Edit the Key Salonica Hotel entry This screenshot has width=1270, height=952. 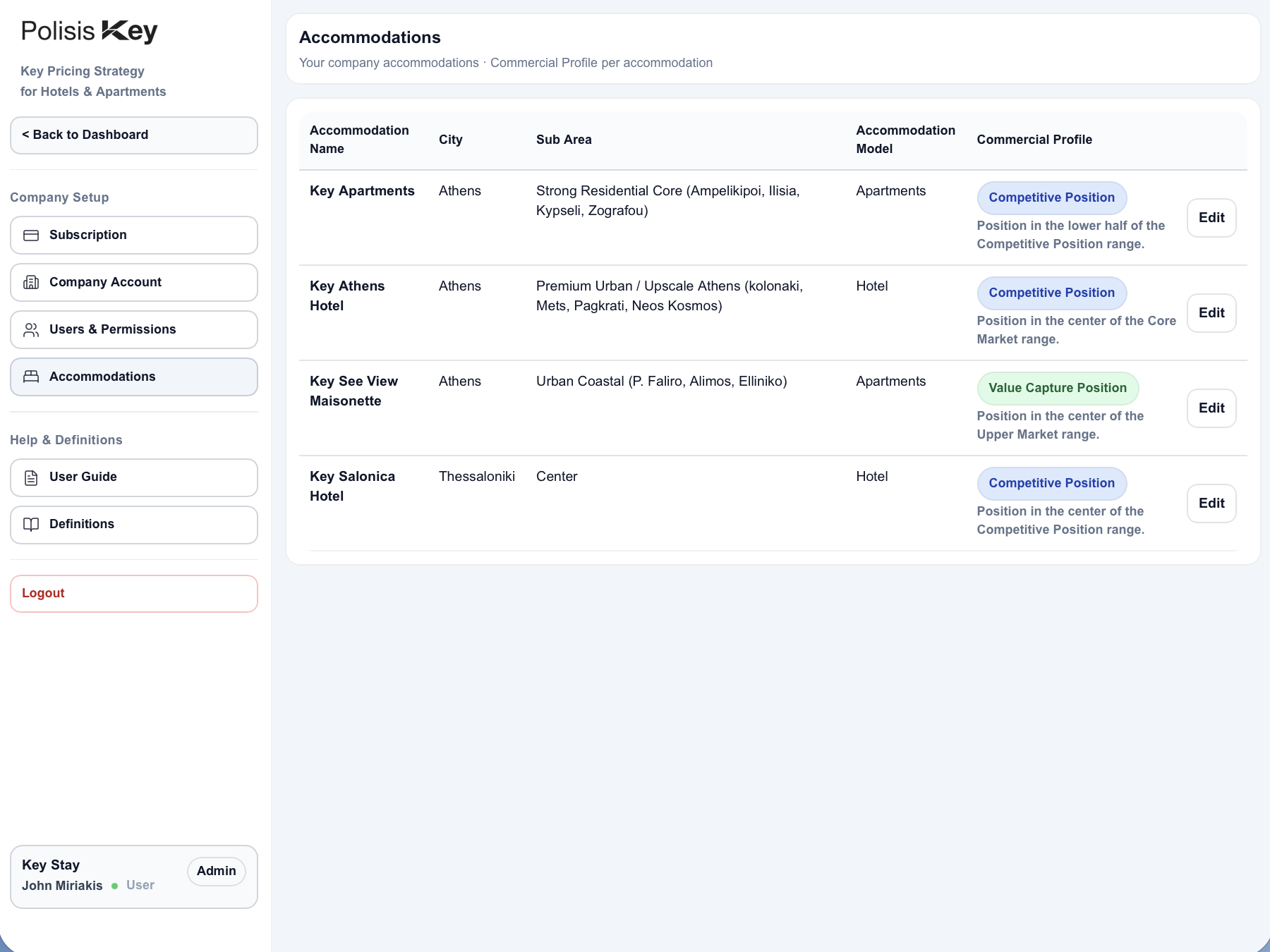(1211, 504)
